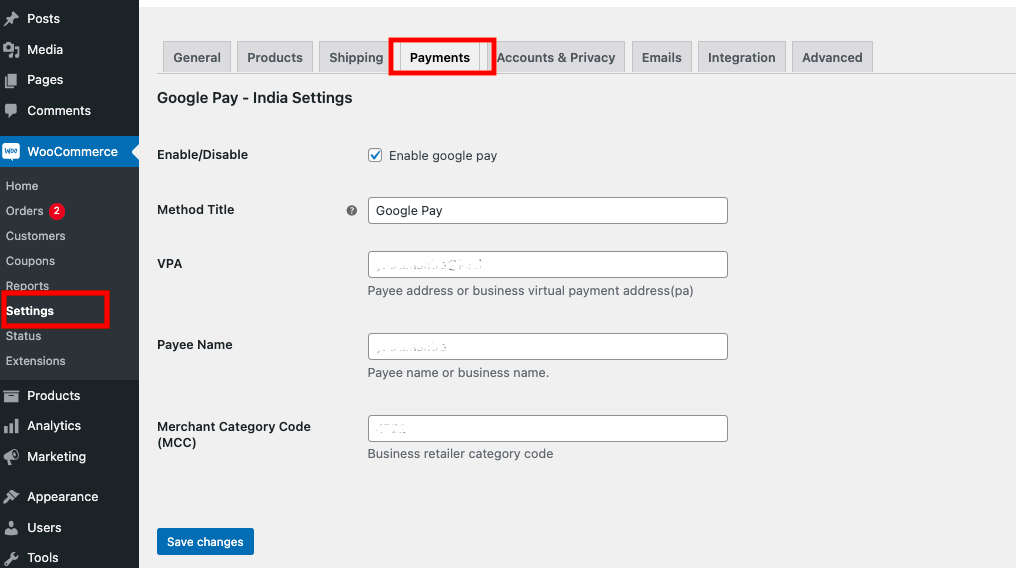Screen dimensions: 1016x568
Task: Click the VPA input field
Action: coord(548,264)
